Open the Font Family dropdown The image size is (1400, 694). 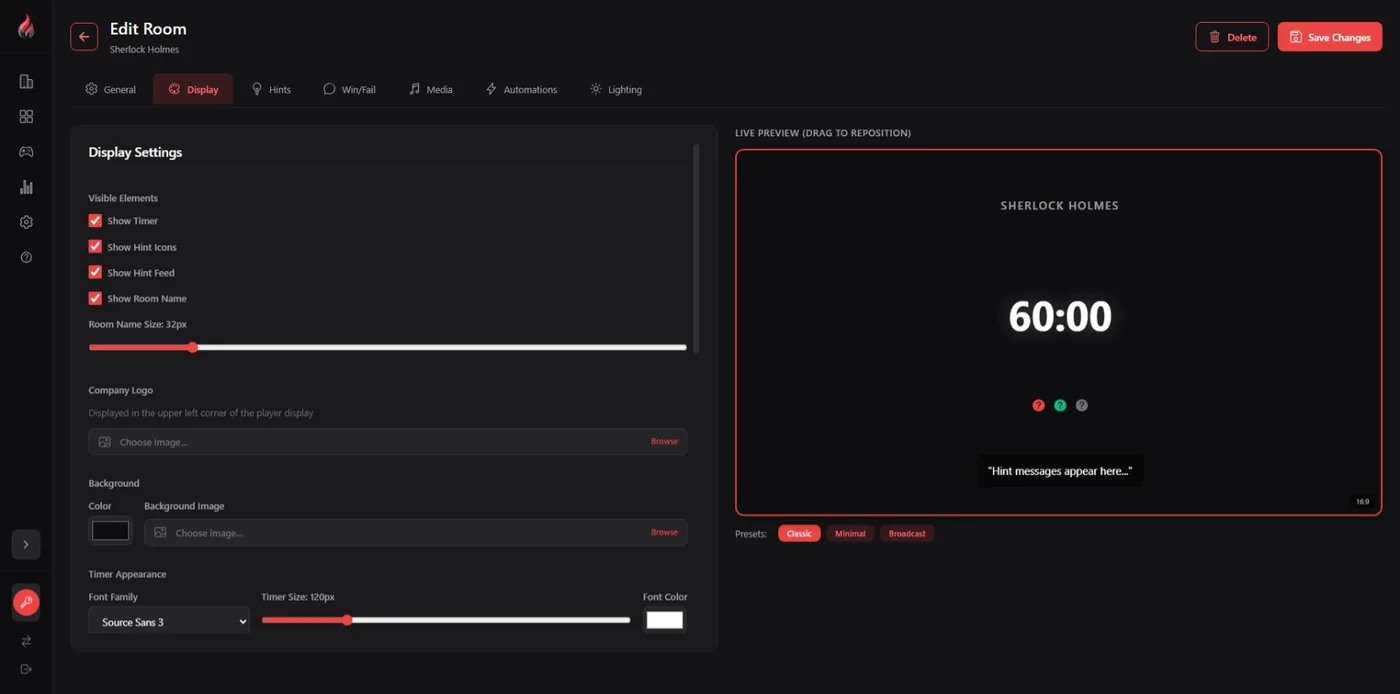pos(169,622)
